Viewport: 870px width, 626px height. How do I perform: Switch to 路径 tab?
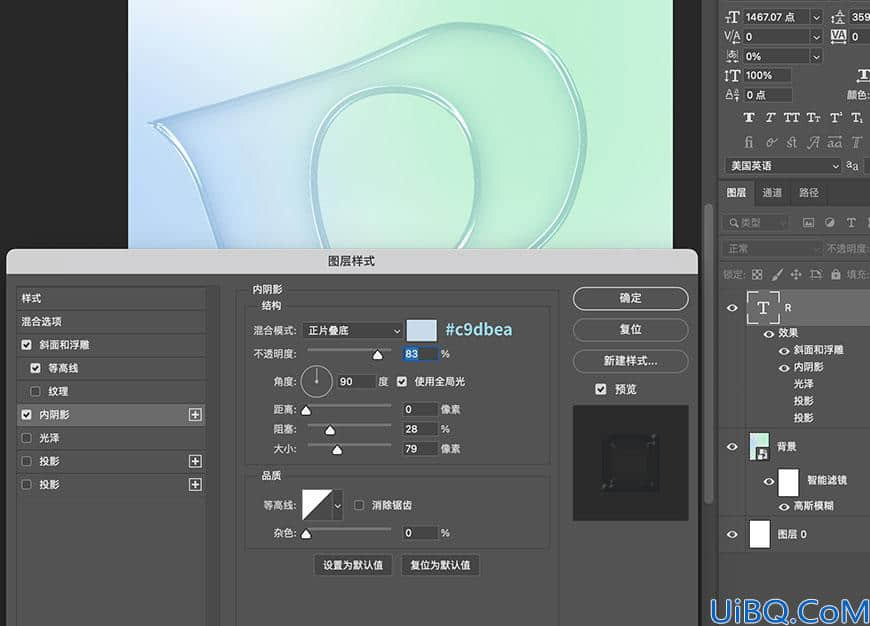pos(809,193)
